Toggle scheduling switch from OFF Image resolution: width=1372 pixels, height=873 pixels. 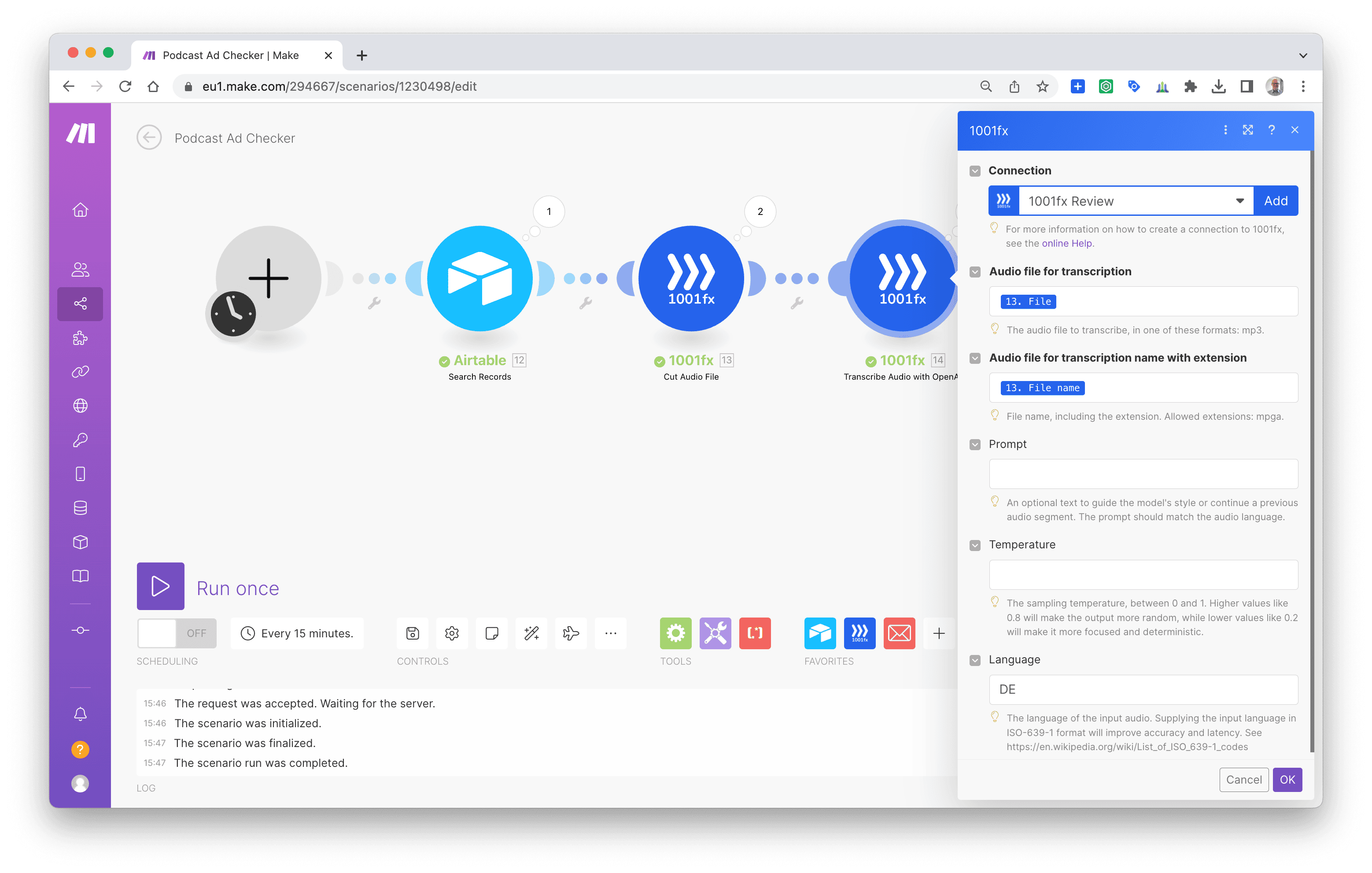click(177, 633)
